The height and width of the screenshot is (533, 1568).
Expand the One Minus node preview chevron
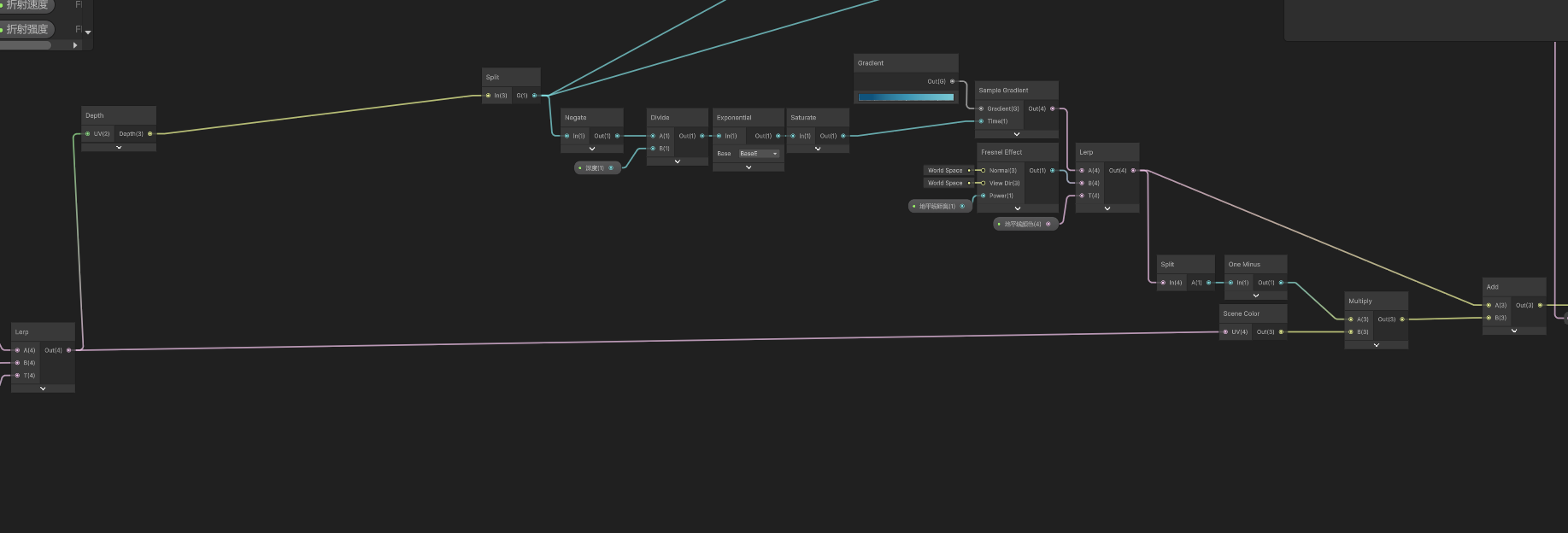[1256, 296]
